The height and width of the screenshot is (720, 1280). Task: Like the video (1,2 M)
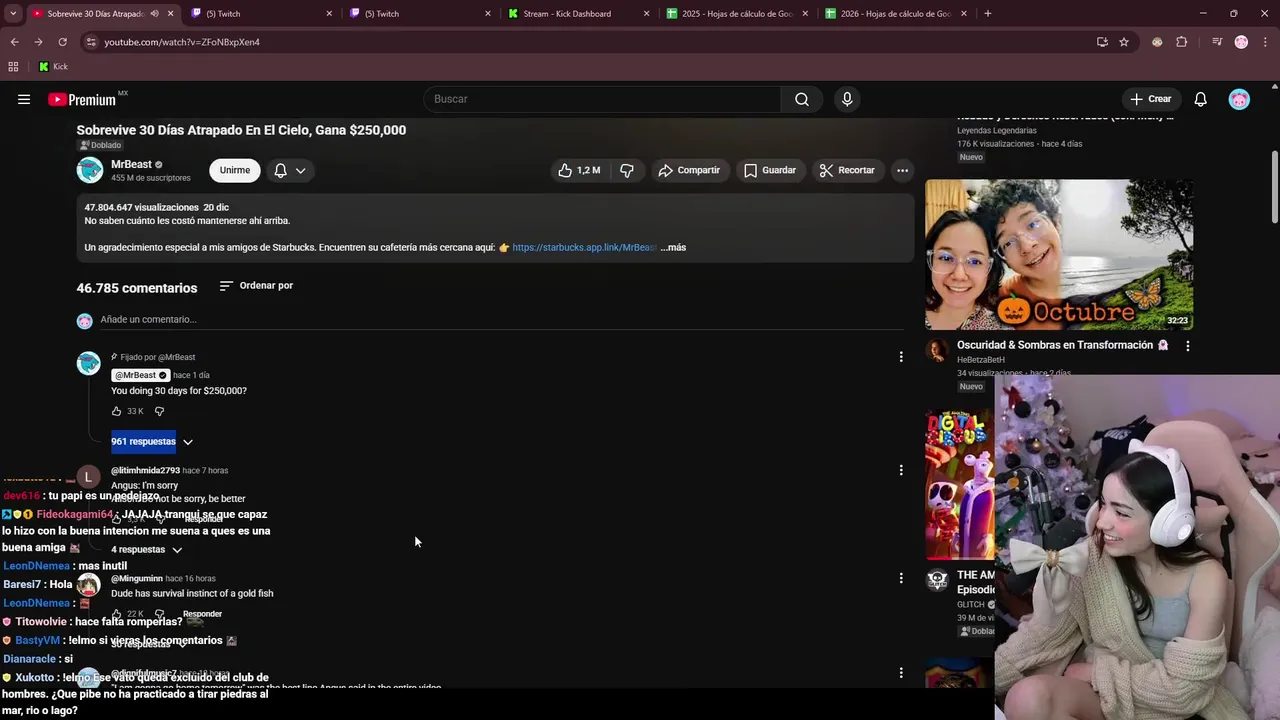pos(579,170)
